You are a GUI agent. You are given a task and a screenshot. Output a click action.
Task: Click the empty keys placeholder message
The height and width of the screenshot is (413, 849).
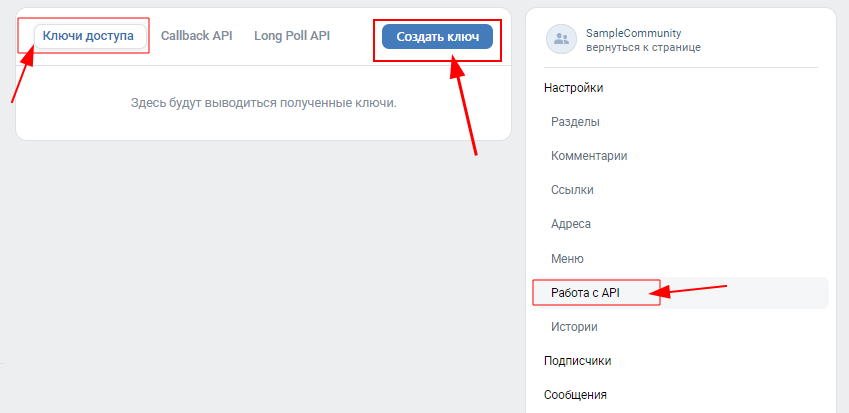263,103
